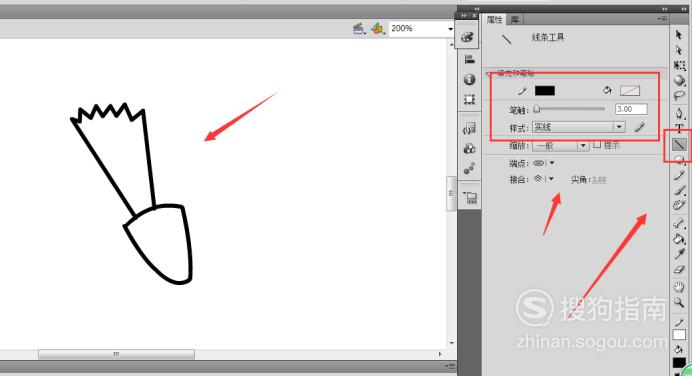The height and width of the screenshot is (376, 692).
Task: Click the paint bucket icon beside fill swatch
Action: (x=607, y=90)
